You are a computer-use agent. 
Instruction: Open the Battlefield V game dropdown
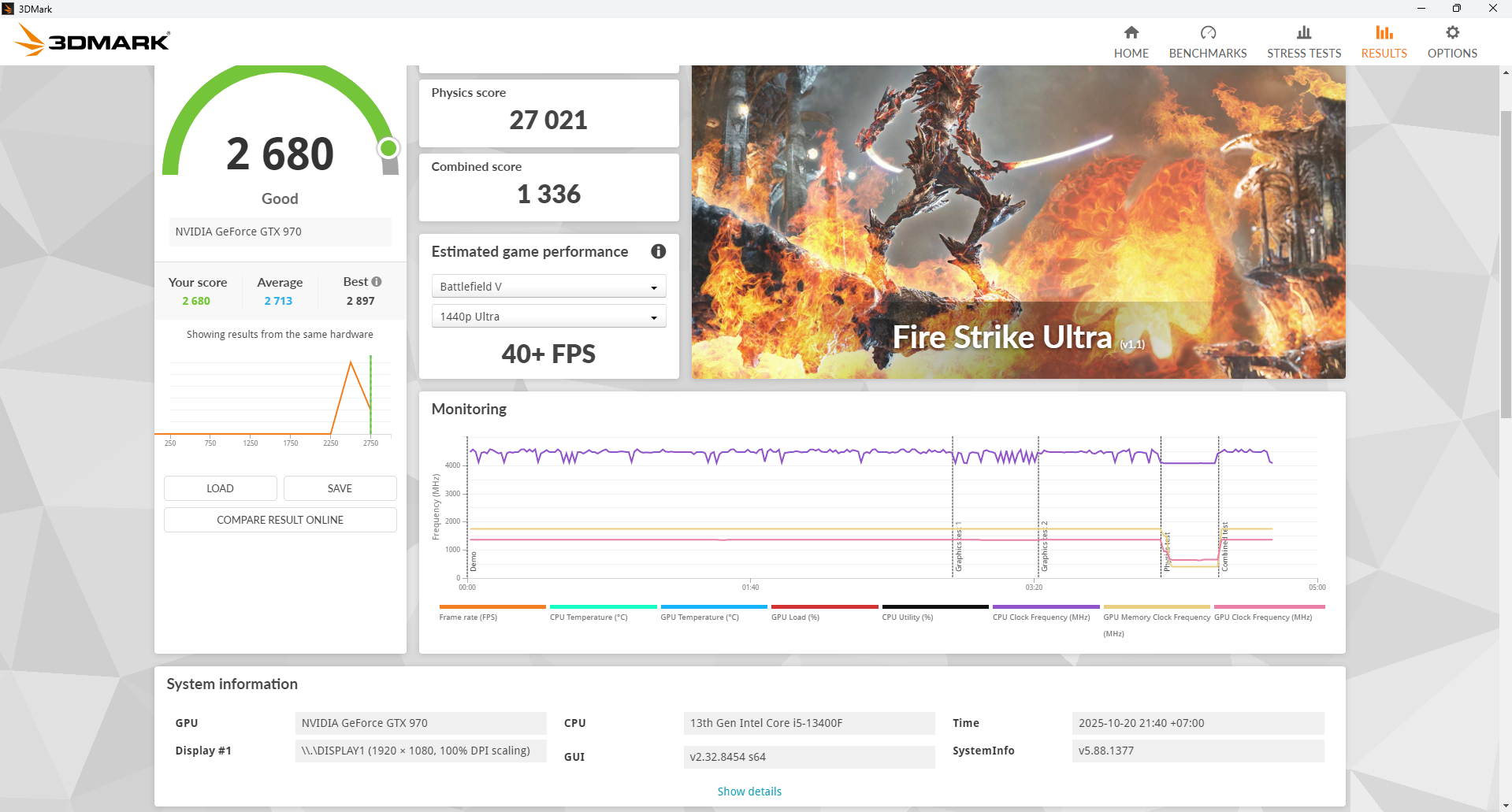tap(548, 287)
